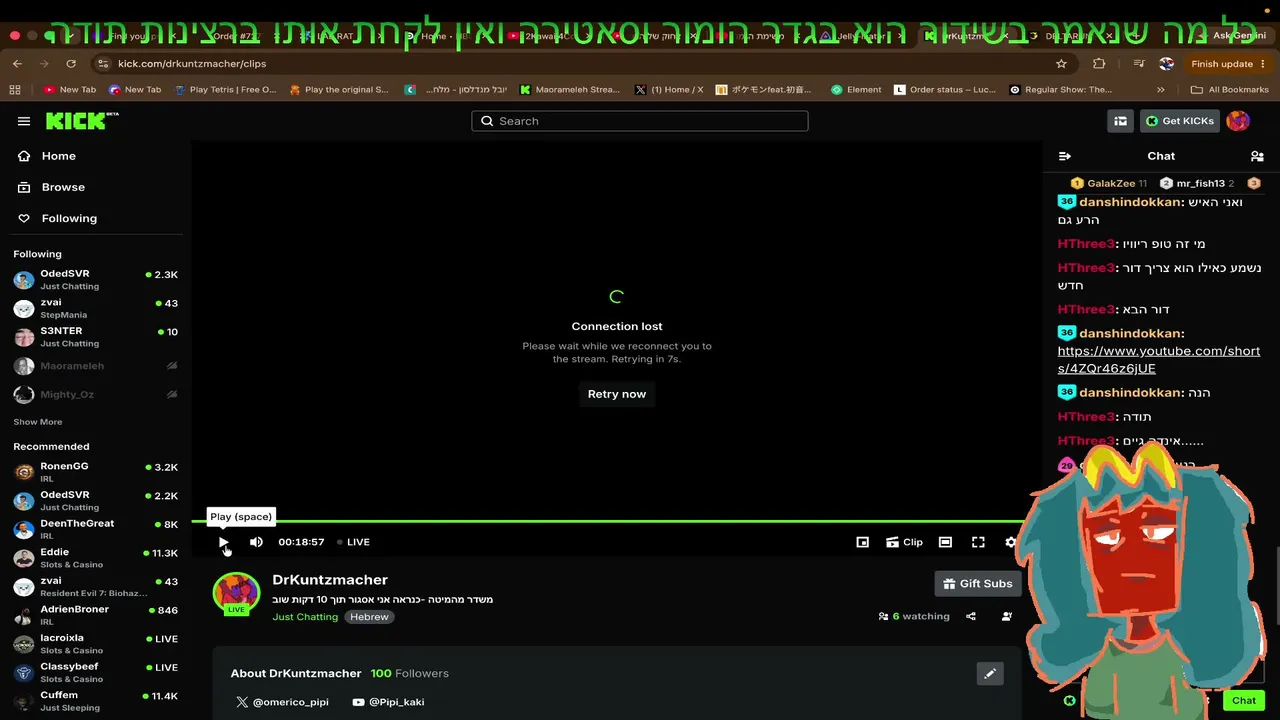Viewport: 1280px width, 720px height.
Task: Open the Chrome apps grid in bookmarks bar
Action: click(15, 89)
